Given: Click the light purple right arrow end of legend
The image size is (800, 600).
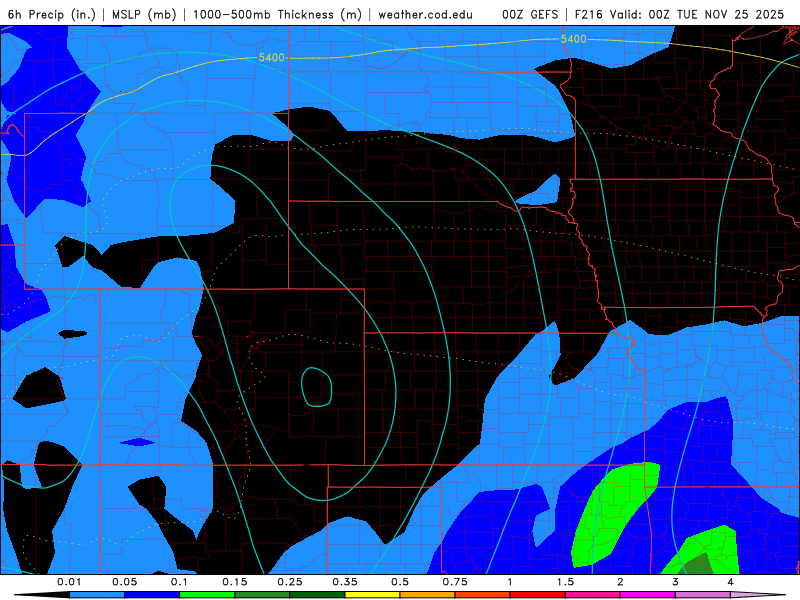Looking at the screenshot, I should pyautogui.click(x=758, y=595).
